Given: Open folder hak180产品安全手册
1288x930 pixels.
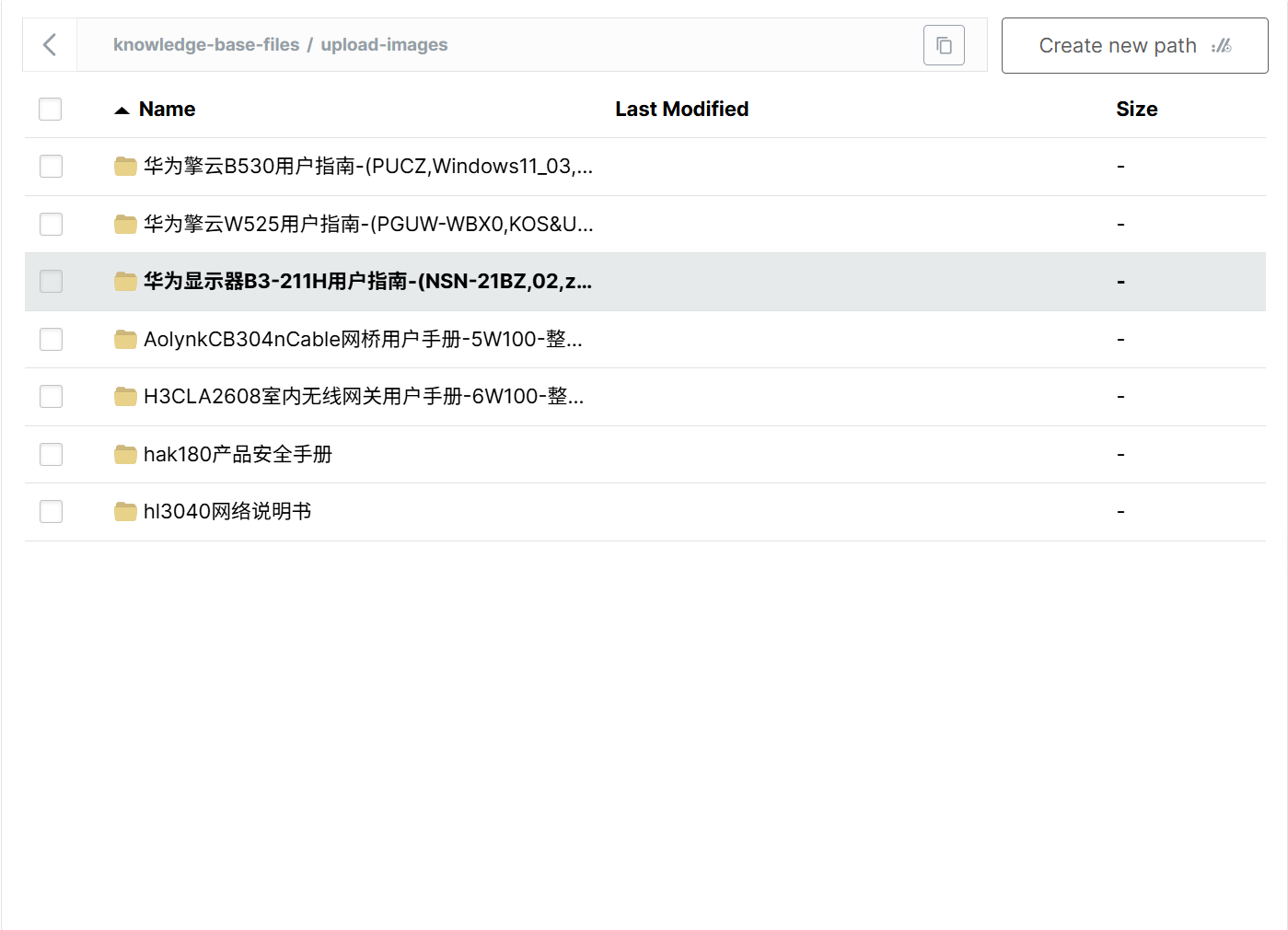Looking at the screenshot, I should pyautogui.click(x=238, y=455).
